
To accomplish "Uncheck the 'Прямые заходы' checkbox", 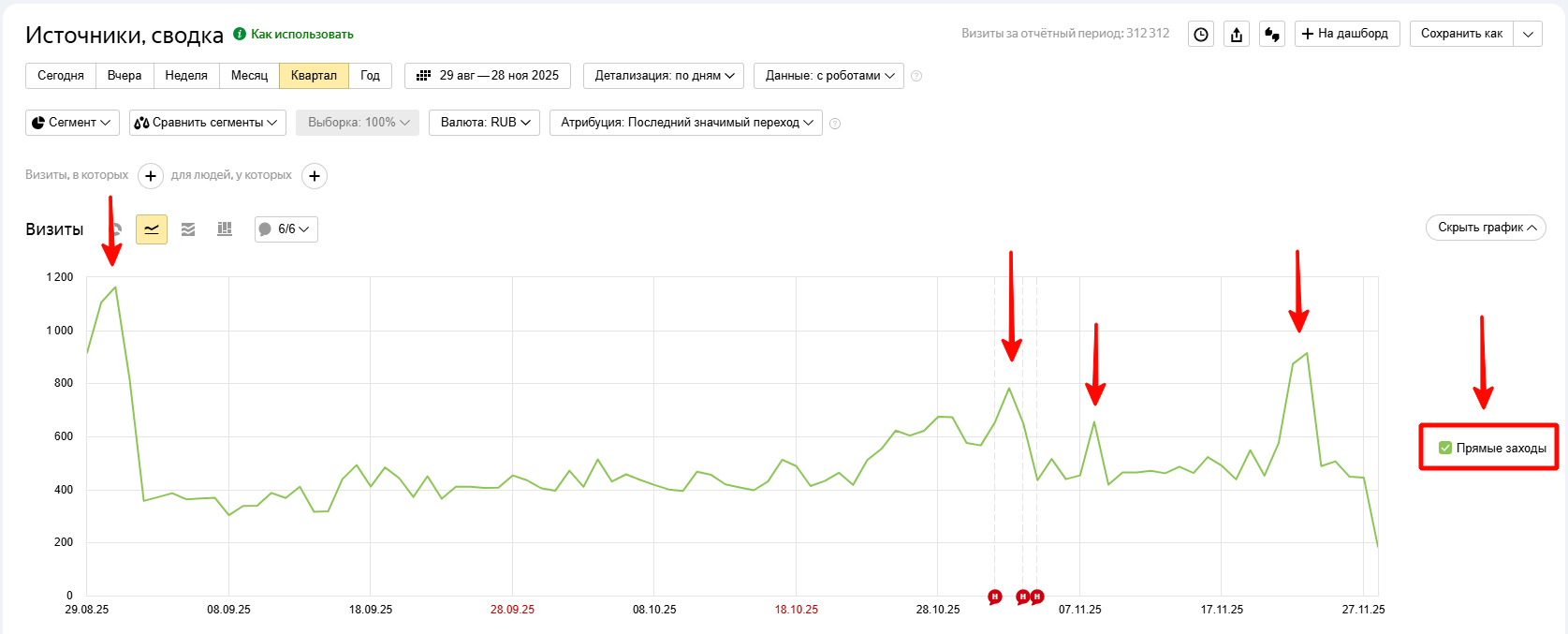I will pos(1445,448).
